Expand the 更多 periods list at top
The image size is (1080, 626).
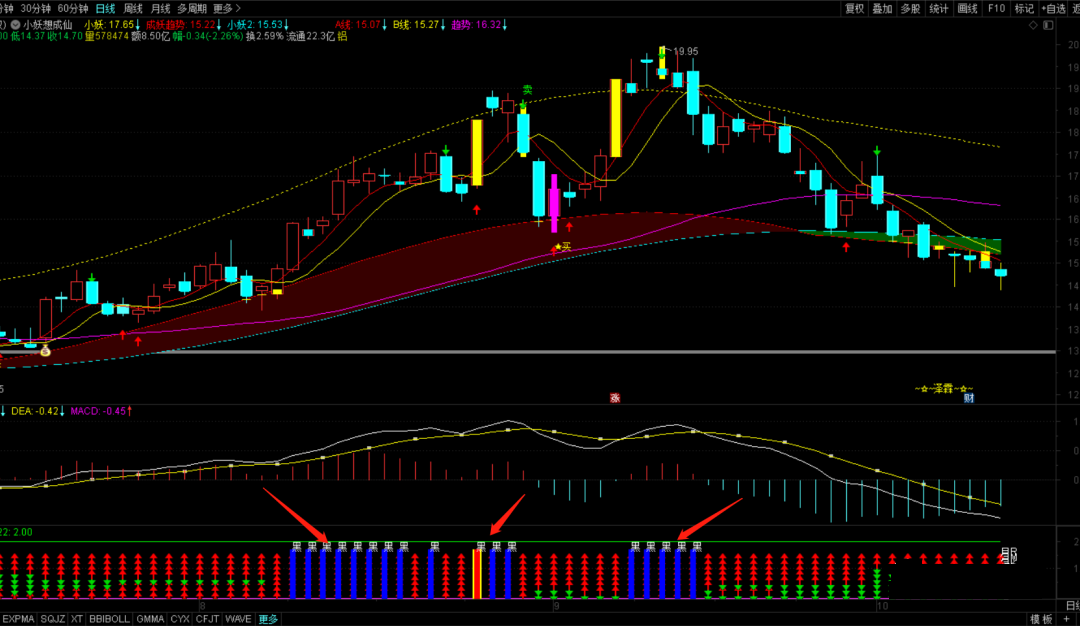pos(227,8)
